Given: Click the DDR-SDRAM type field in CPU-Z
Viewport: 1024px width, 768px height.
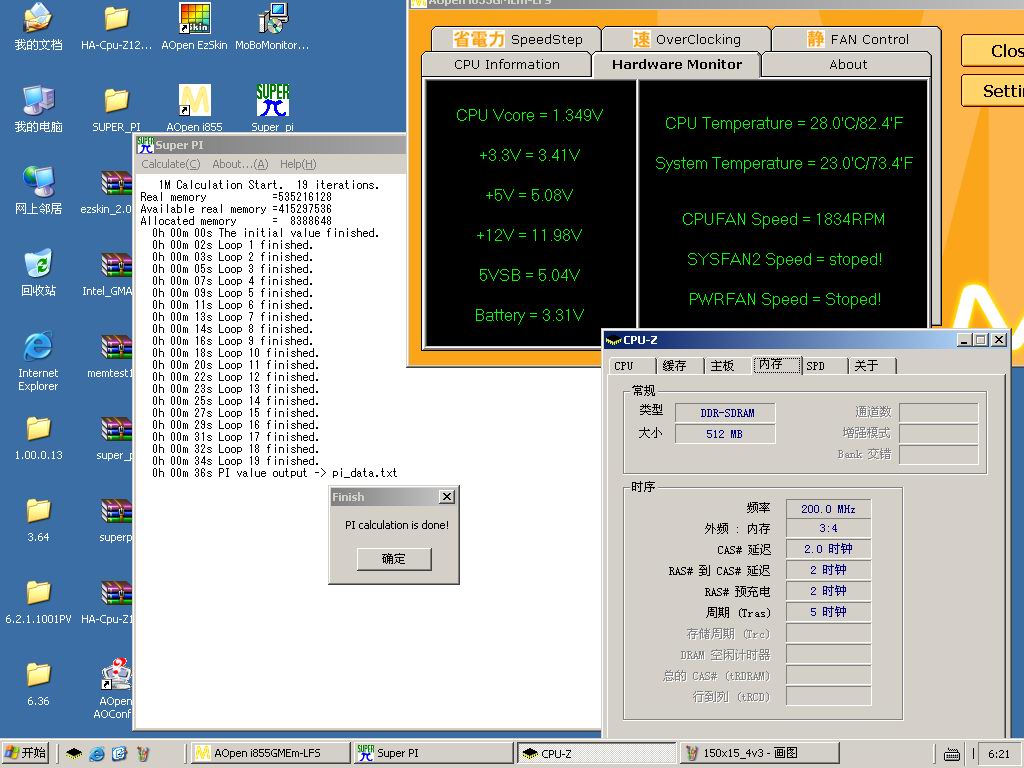Looking at the screenshot, I should click(725, 413).
